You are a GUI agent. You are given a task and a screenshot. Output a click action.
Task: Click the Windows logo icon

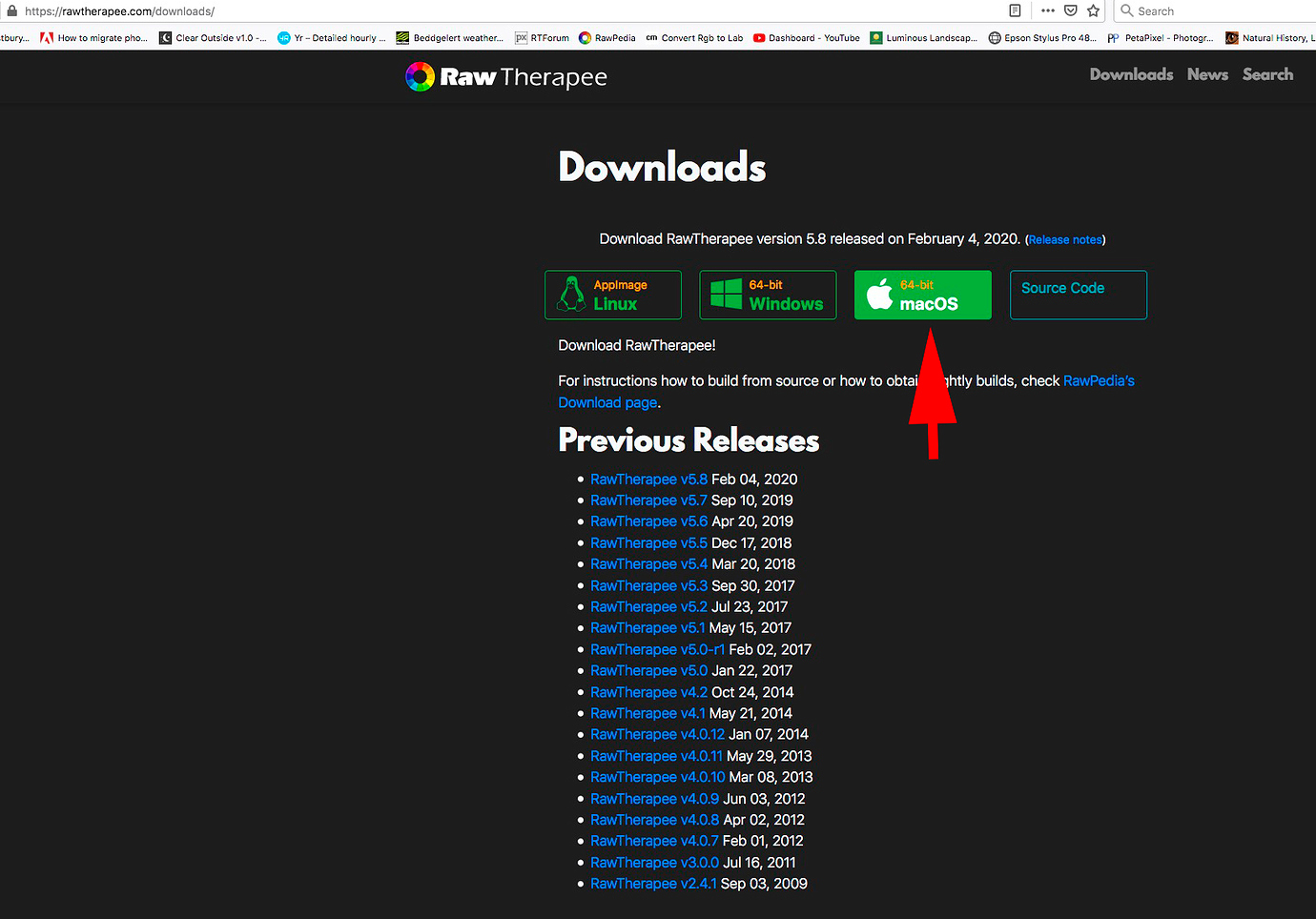727,294
